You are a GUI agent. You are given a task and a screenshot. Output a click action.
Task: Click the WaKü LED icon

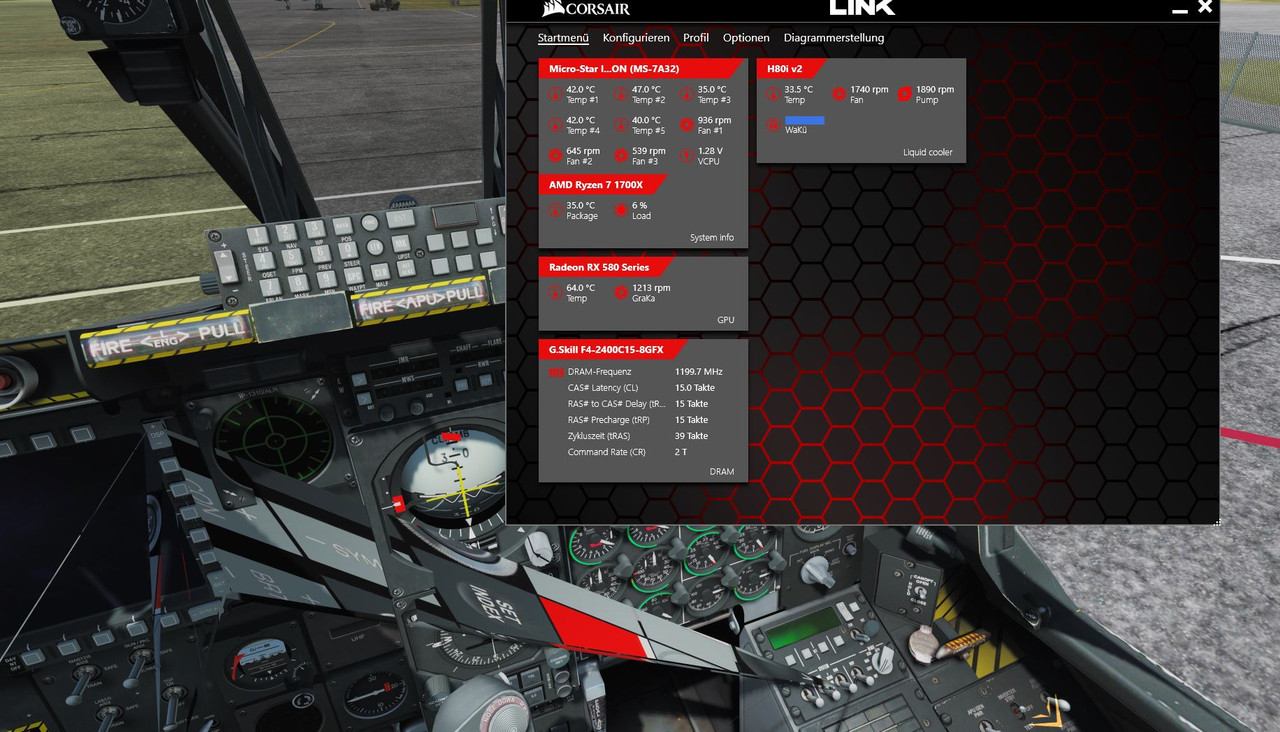coord(774,124)
